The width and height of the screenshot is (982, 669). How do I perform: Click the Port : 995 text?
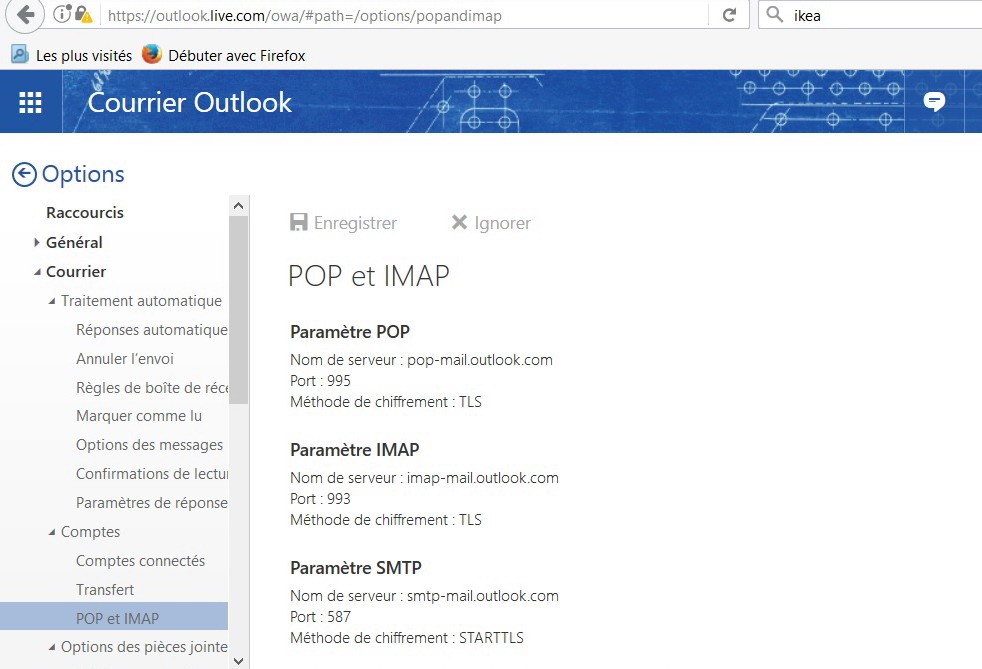[x=320, y=381]
